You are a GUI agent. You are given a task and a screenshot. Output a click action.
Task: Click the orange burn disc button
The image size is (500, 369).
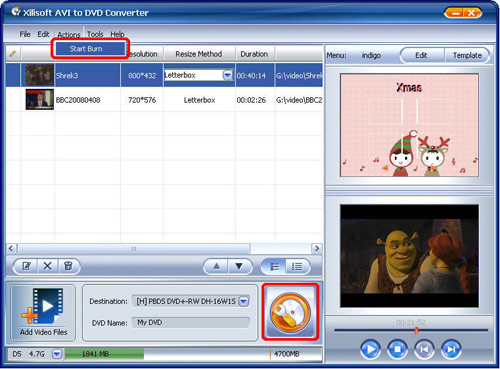click(290, 312)
